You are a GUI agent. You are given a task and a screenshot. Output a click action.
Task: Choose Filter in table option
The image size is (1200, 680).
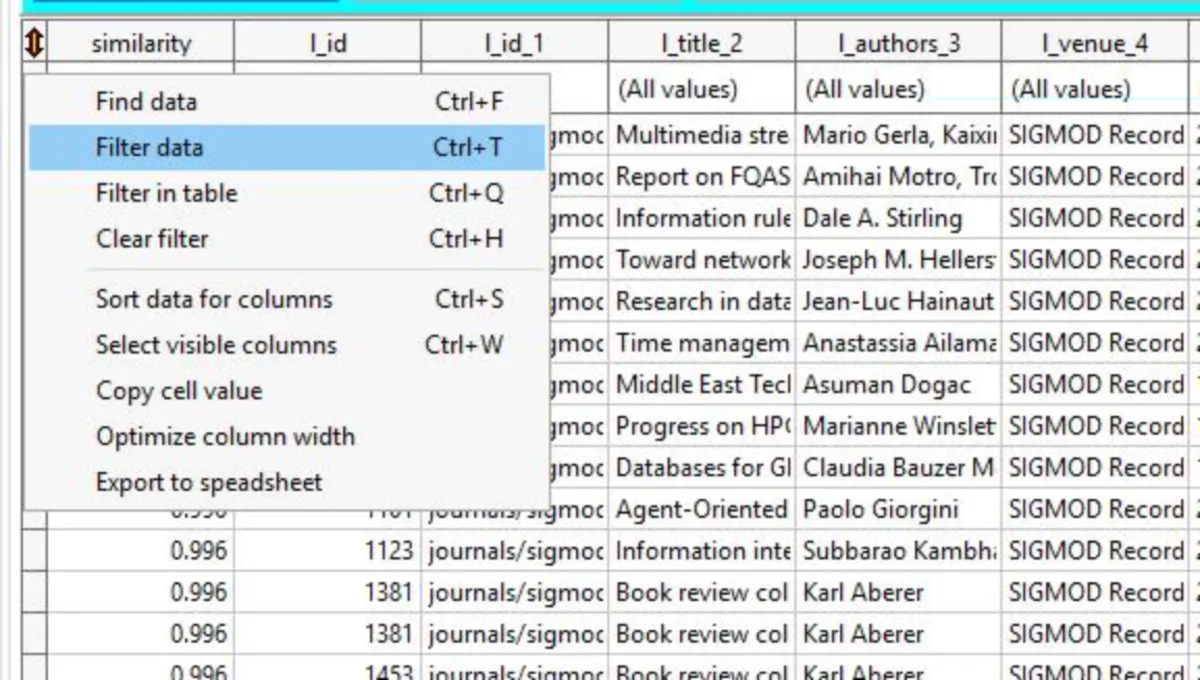pos(287,194)
